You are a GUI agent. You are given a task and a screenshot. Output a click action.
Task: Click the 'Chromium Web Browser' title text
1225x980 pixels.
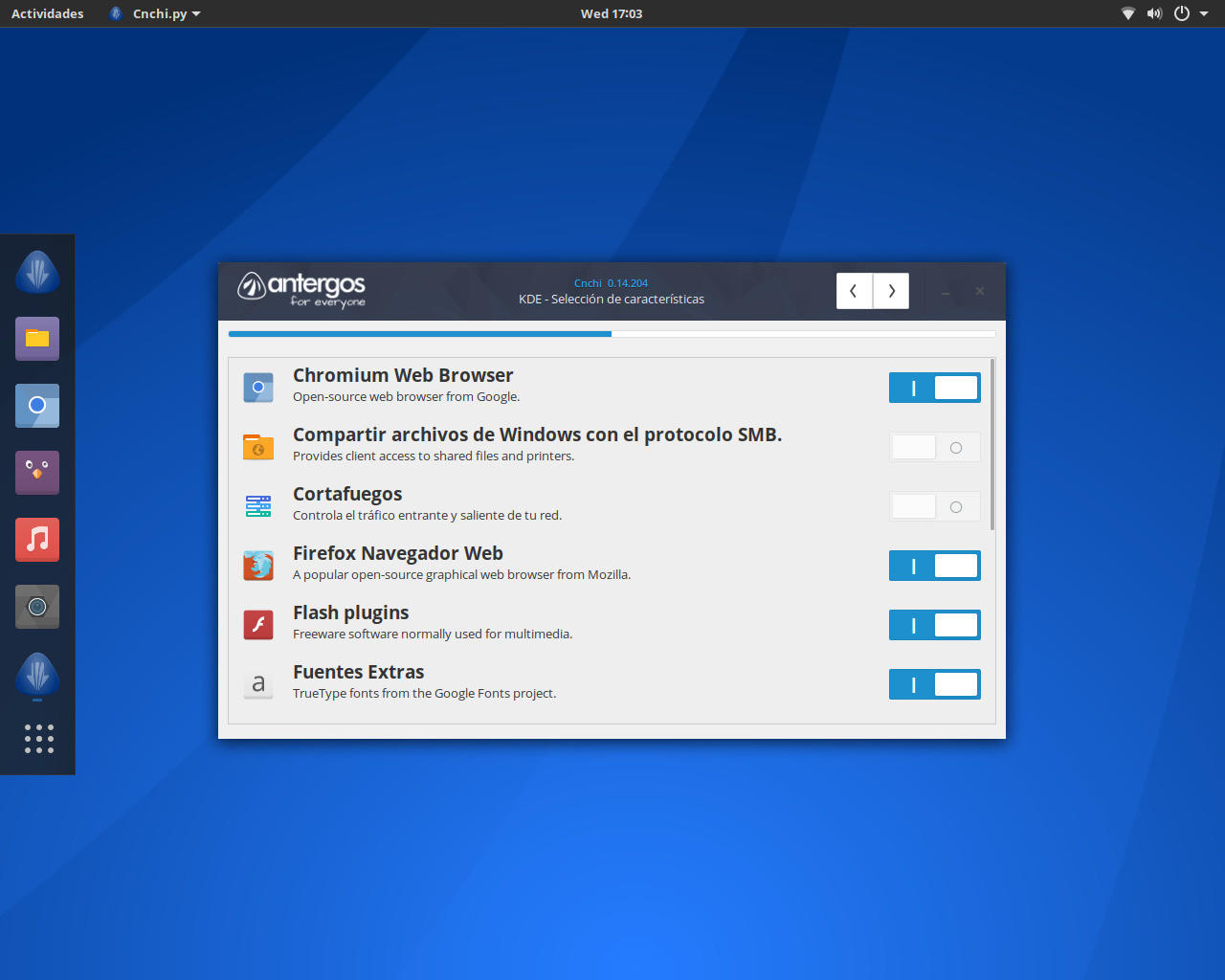click(x=403, y=375)
